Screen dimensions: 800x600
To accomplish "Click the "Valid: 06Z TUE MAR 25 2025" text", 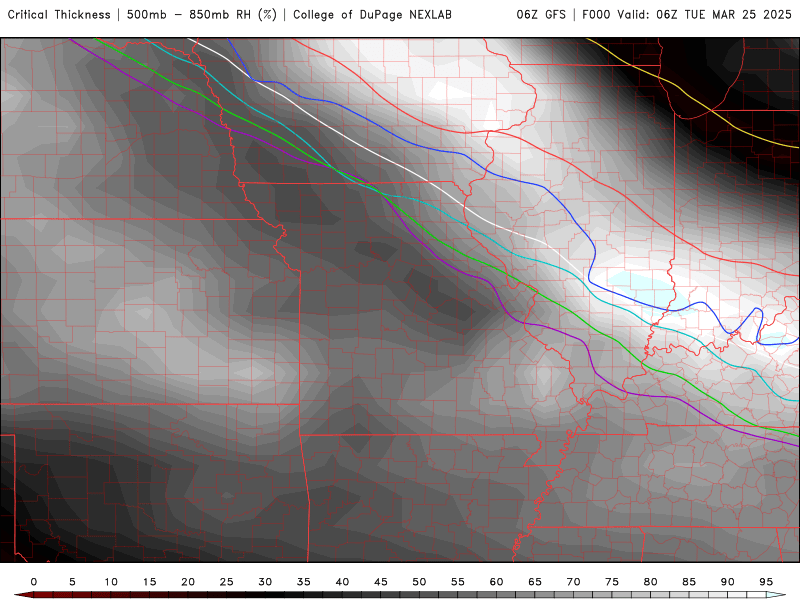I will 705,15.
